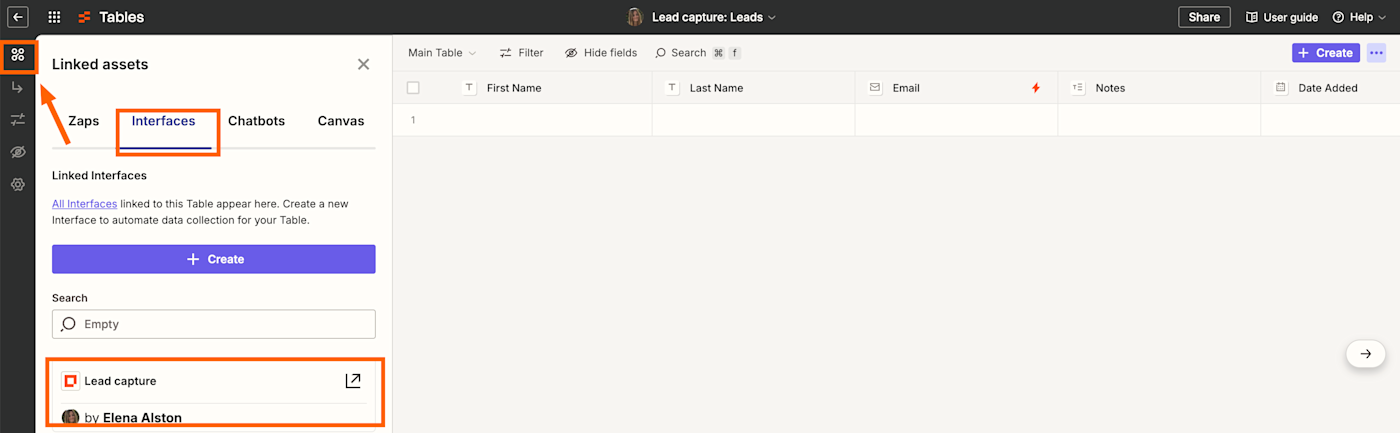Toggle the eye visibility sidebar icon

18,152
